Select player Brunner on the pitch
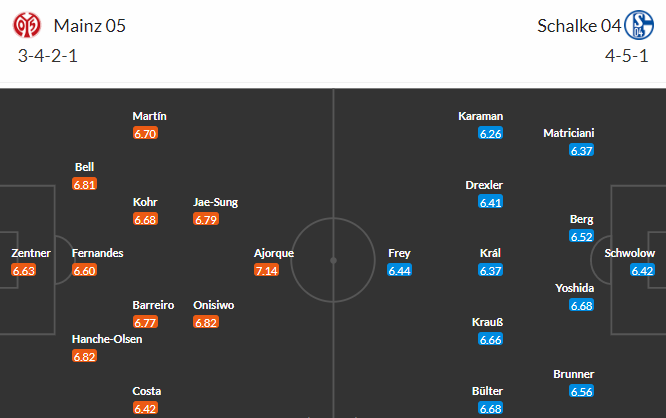 pos(573,374)
